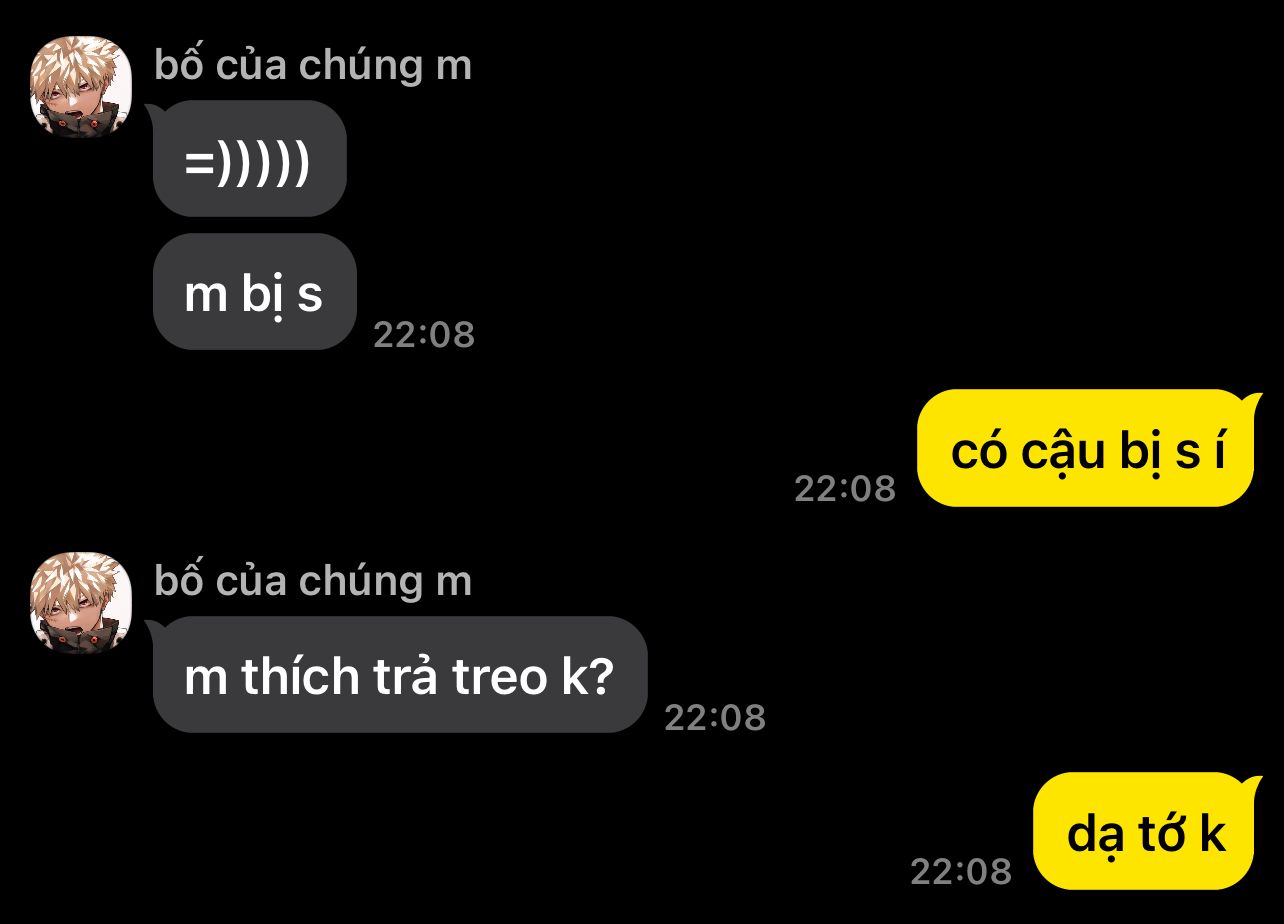
Task: Select the 'm bị s' message bubble
Action: pyautogui.click(x=254, y=292)
